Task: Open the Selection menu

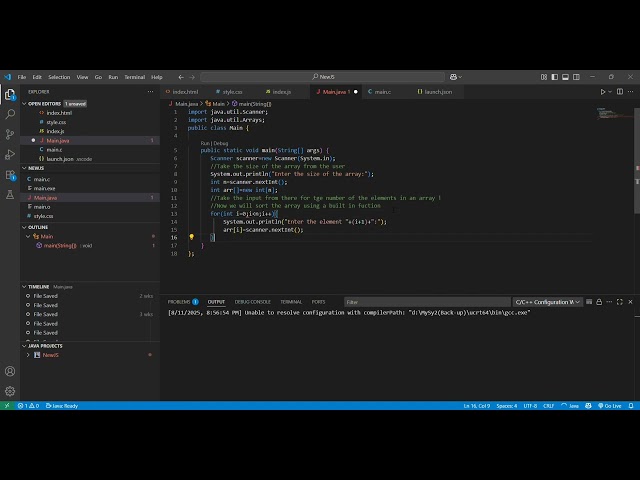Action: point(59,77)
